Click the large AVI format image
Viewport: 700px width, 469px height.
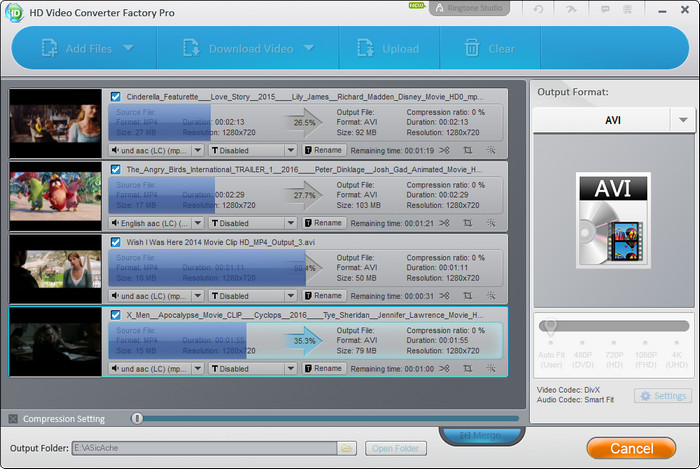pyautogui.click(x=613, y=220)
